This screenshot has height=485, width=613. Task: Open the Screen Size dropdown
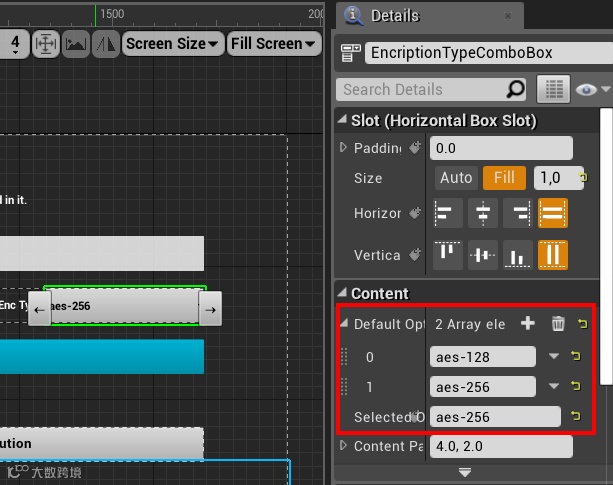click(x=173, y=43)
